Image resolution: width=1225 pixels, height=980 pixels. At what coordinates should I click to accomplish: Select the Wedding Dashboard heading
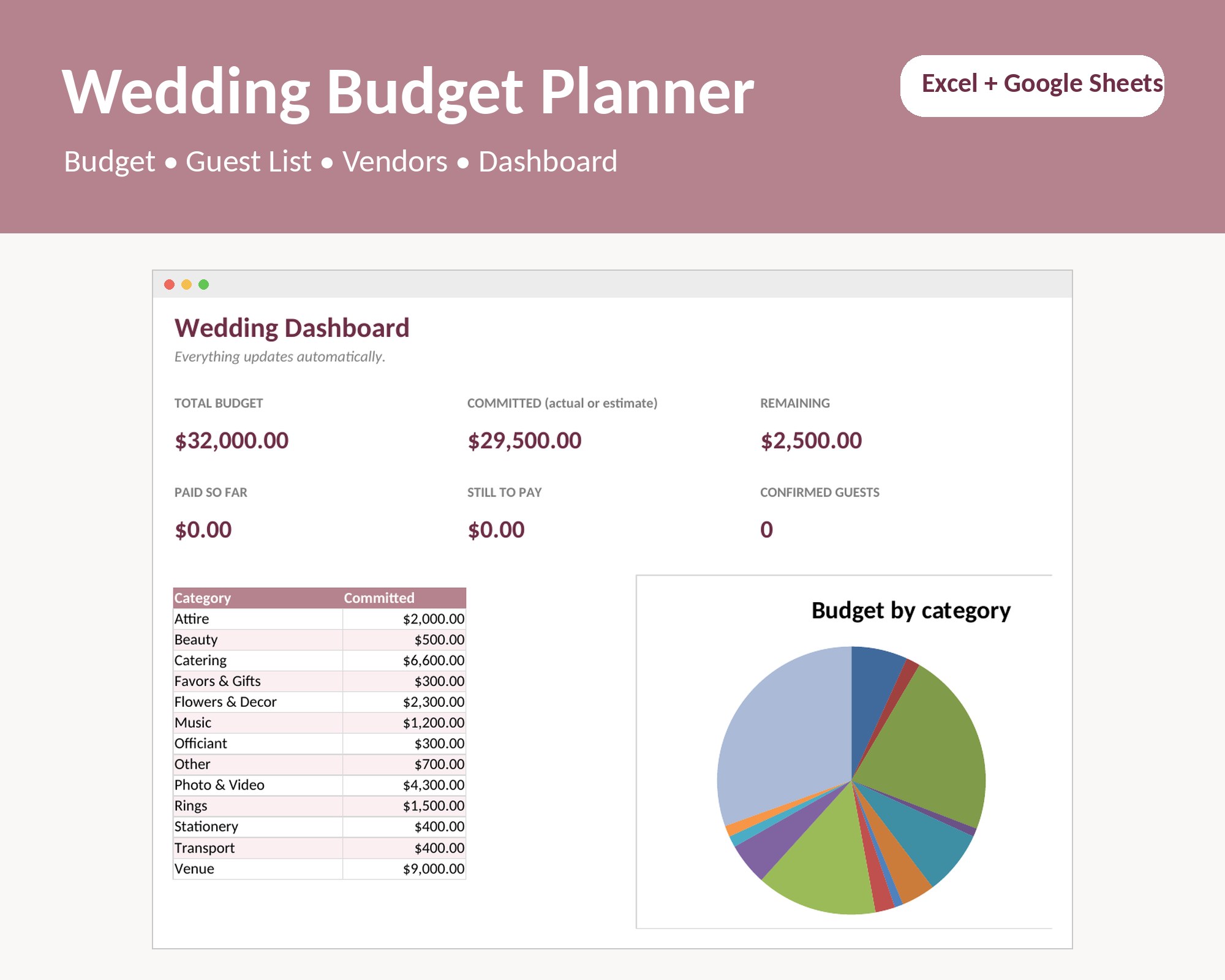tap(292, 328)
